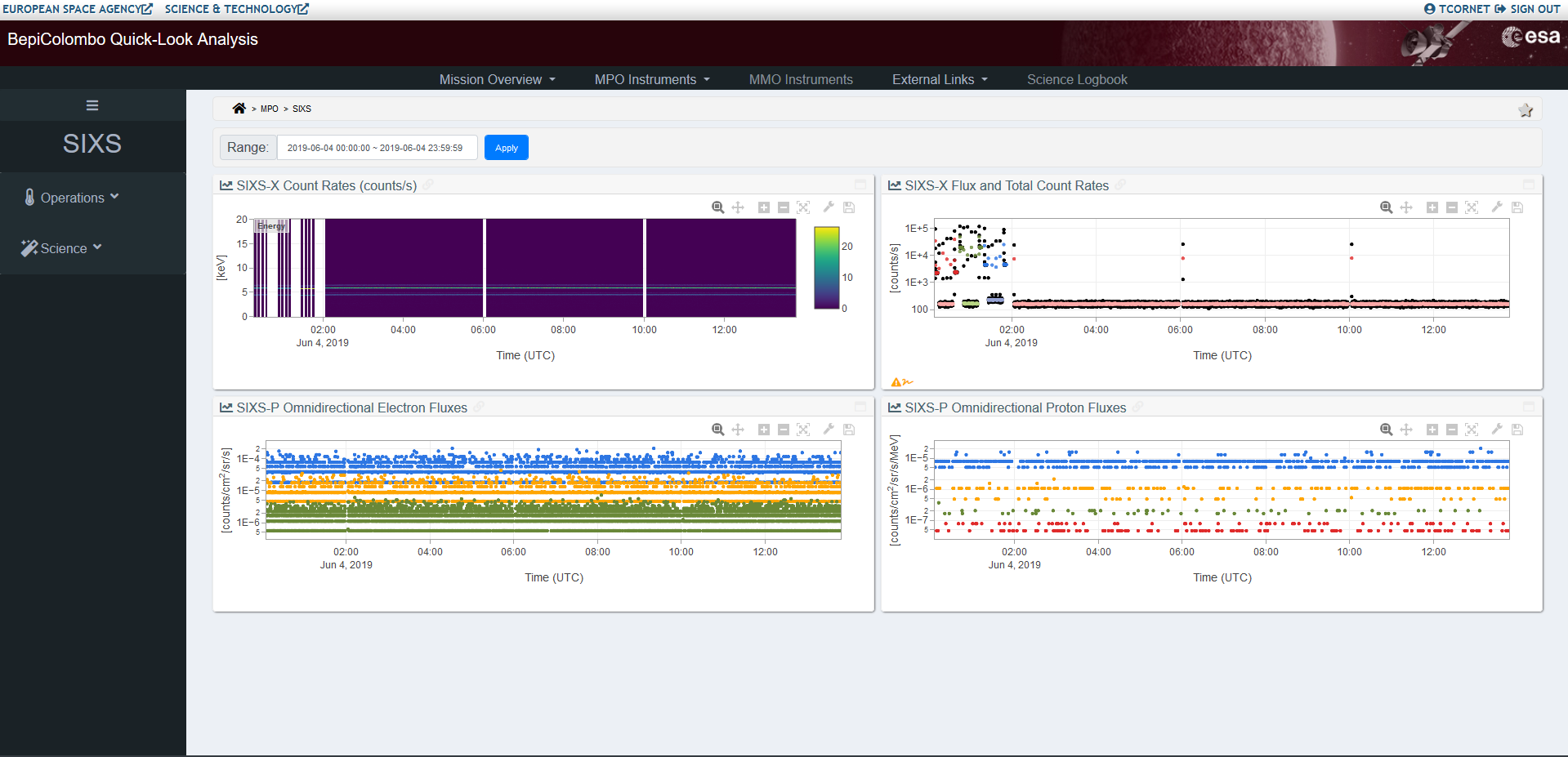
Task: Expand MPO Instruments dropdown menu
Action: (652, 79)
